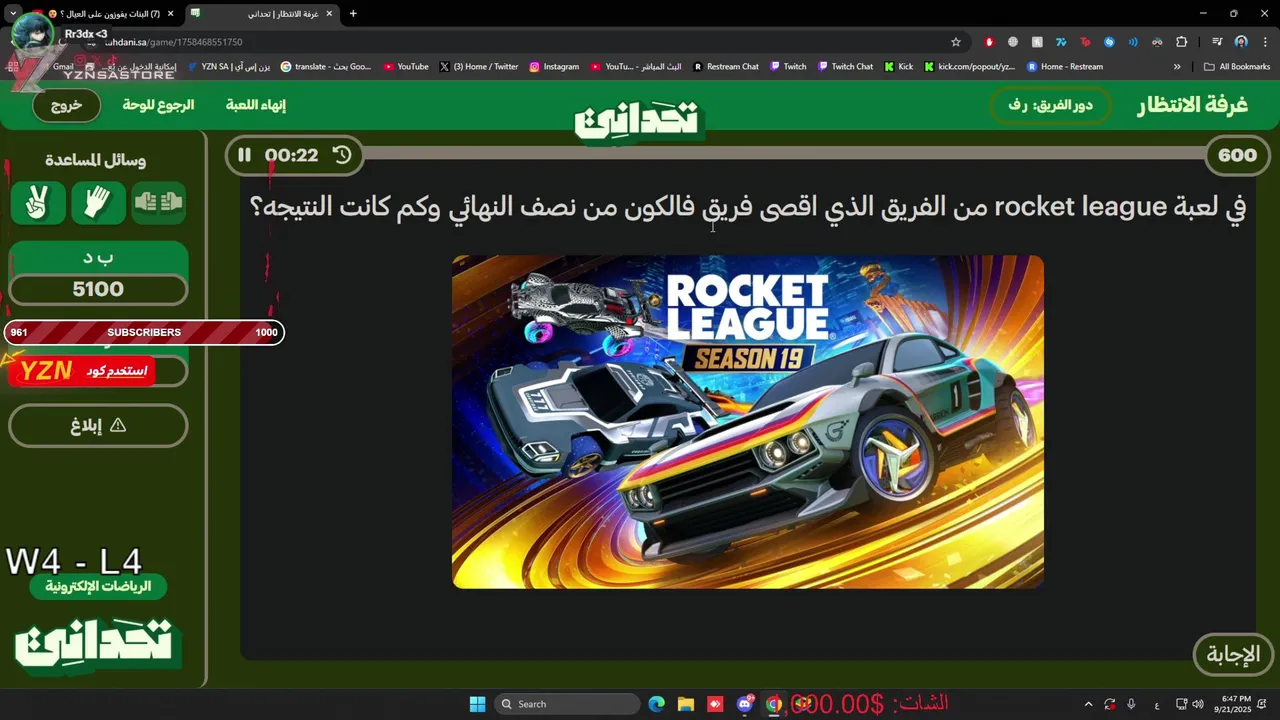This screenshot has height=720, width=1280.
Task: Select إنهاء اللعبة to end the game
Action: (256, 105)
